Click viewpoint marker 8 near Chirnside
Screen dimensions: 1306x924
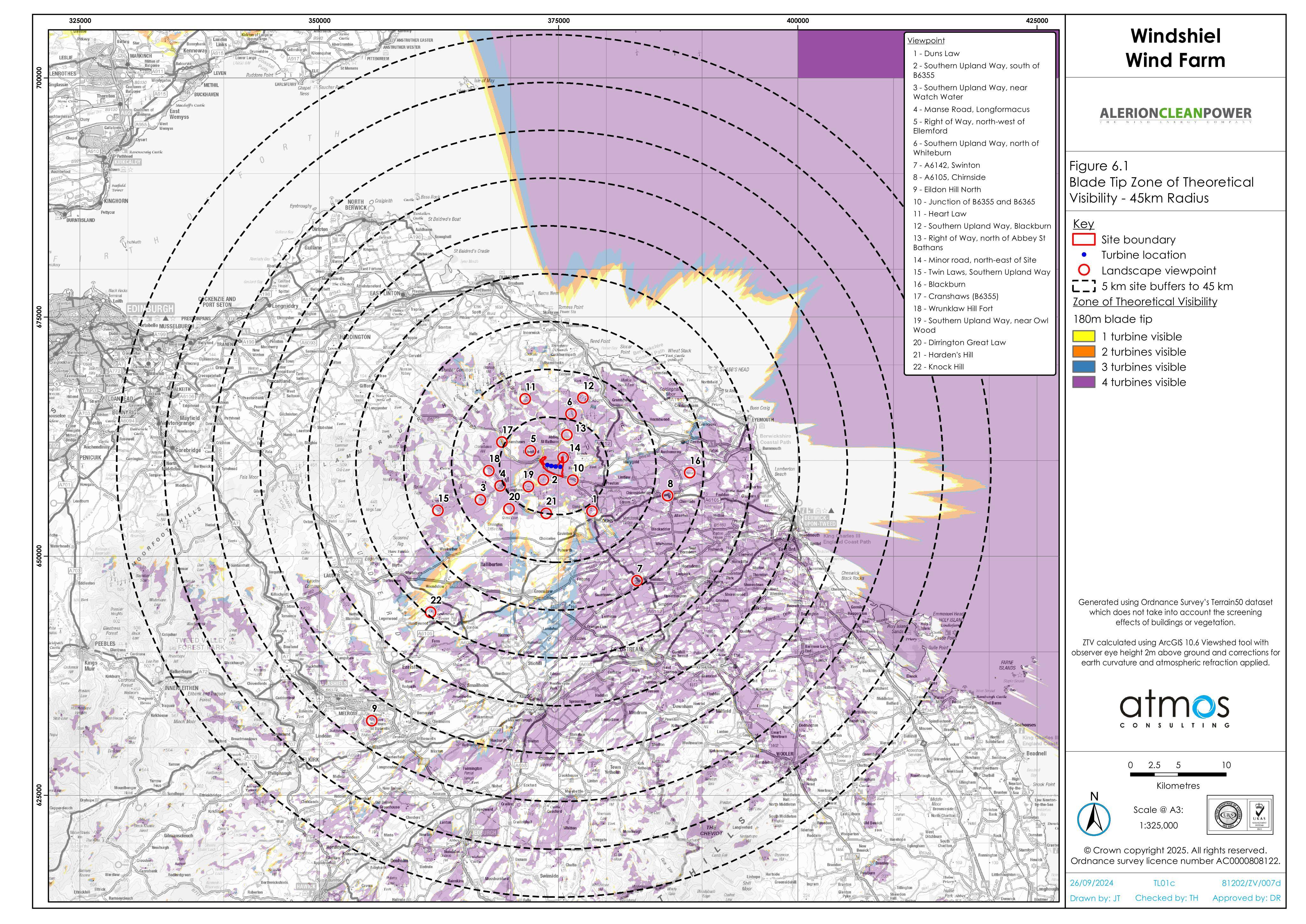point(668,496)
